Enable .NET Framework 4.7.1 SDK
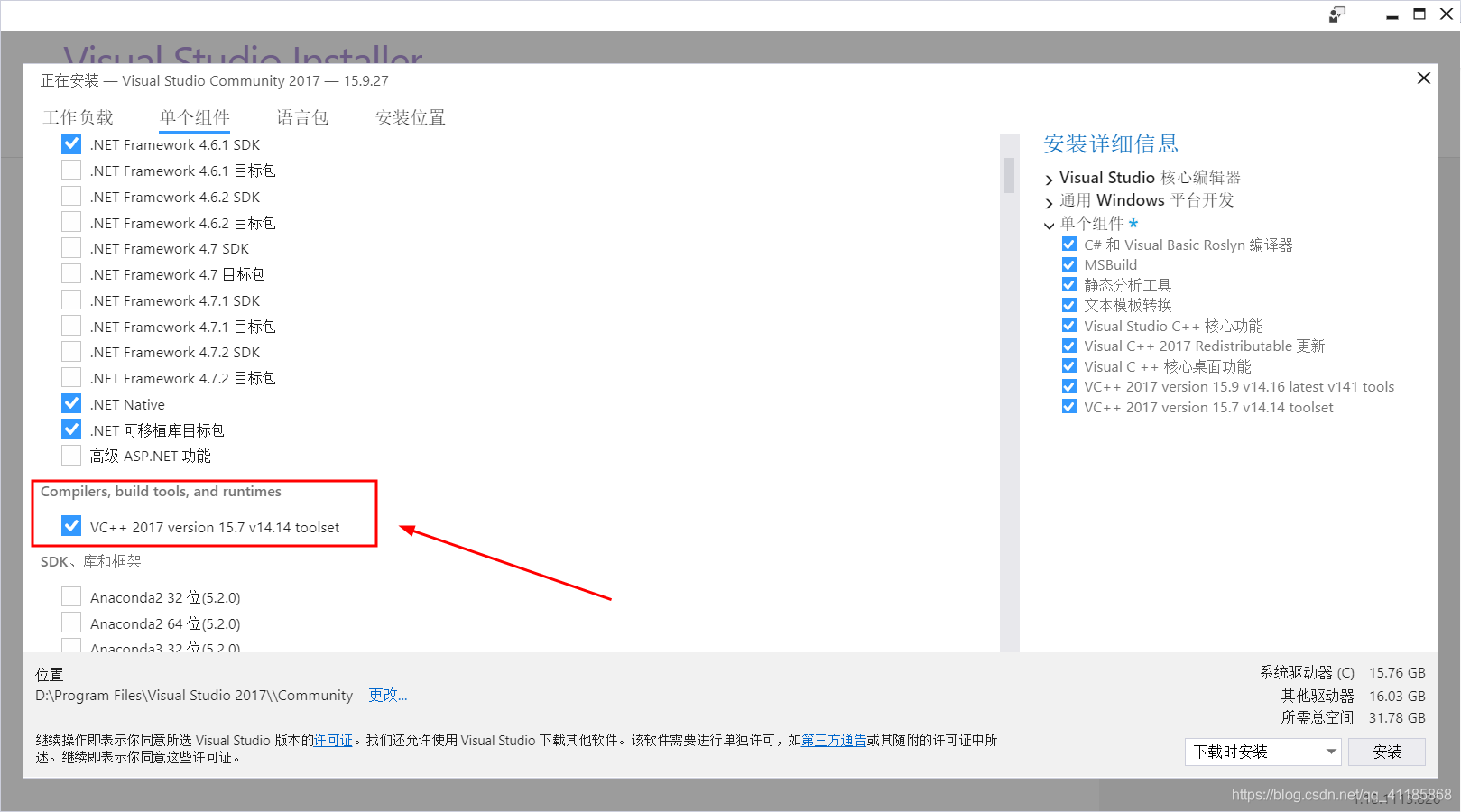The image size is (1461, 812). click(71, 300)
